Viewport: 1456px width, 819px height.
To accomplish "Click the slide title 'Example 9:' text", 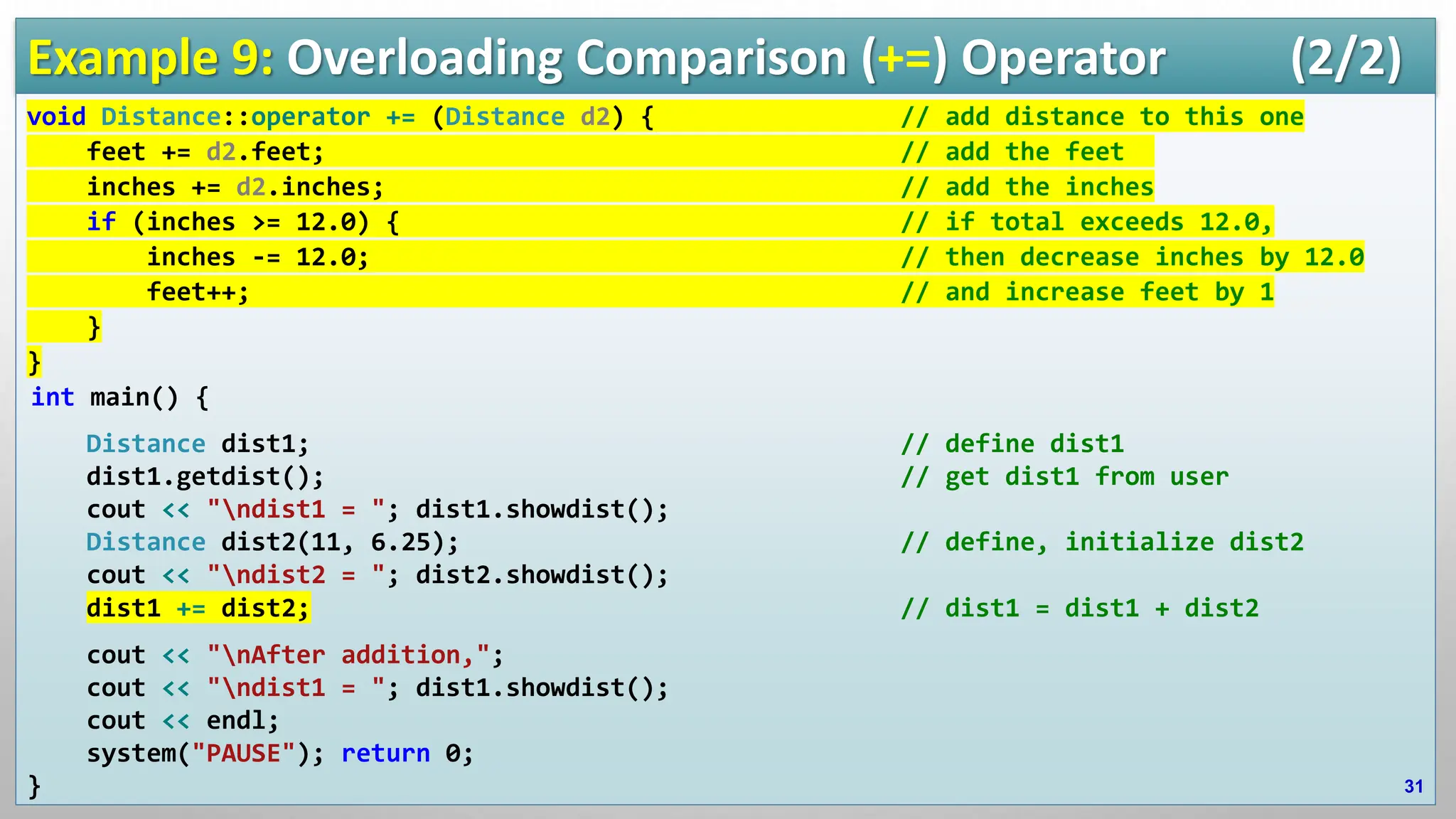I will pos(151,58).
